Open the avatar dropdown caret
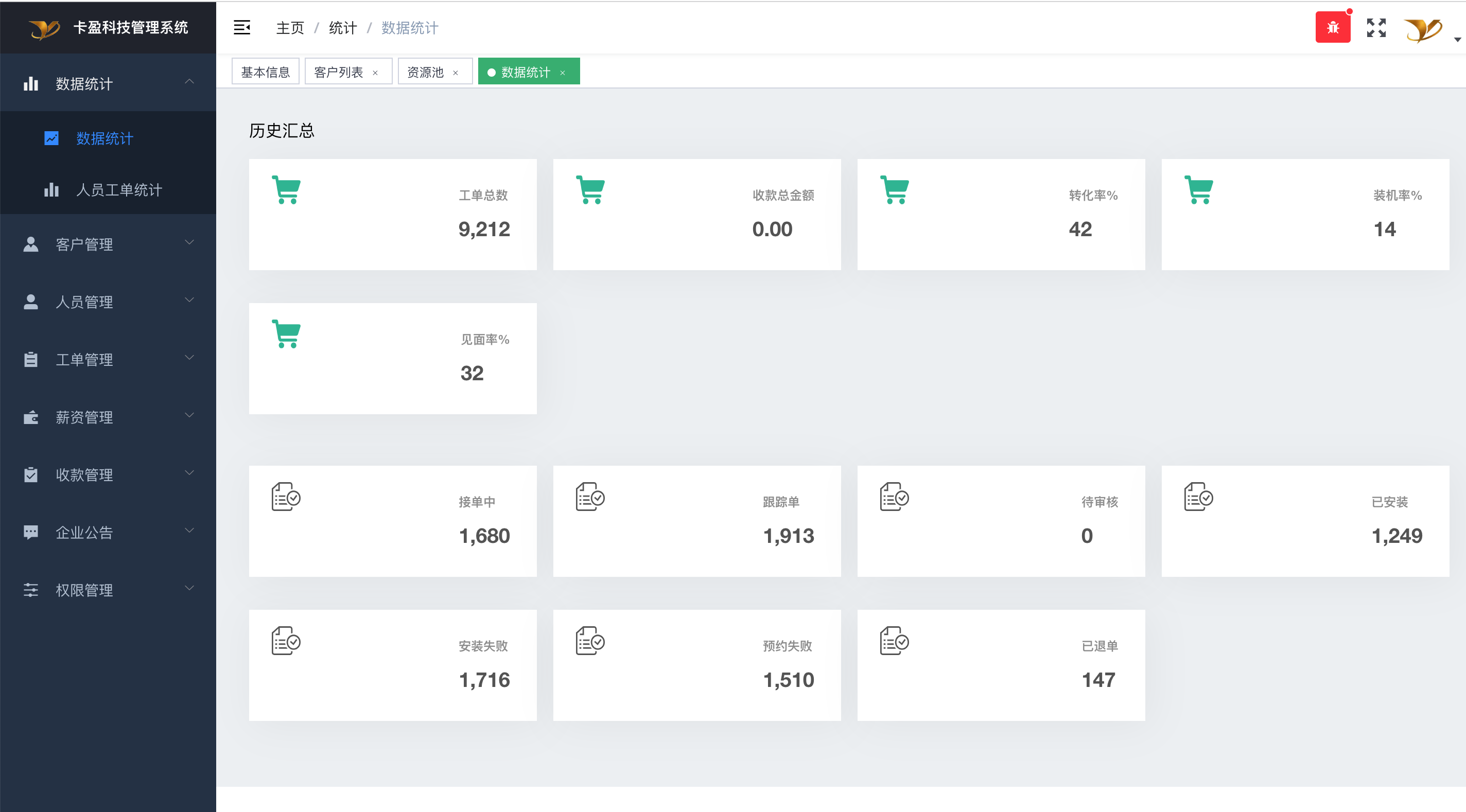Image resolution: width=1466 pixels, height=812 pixels. (x=1457, y=40)
